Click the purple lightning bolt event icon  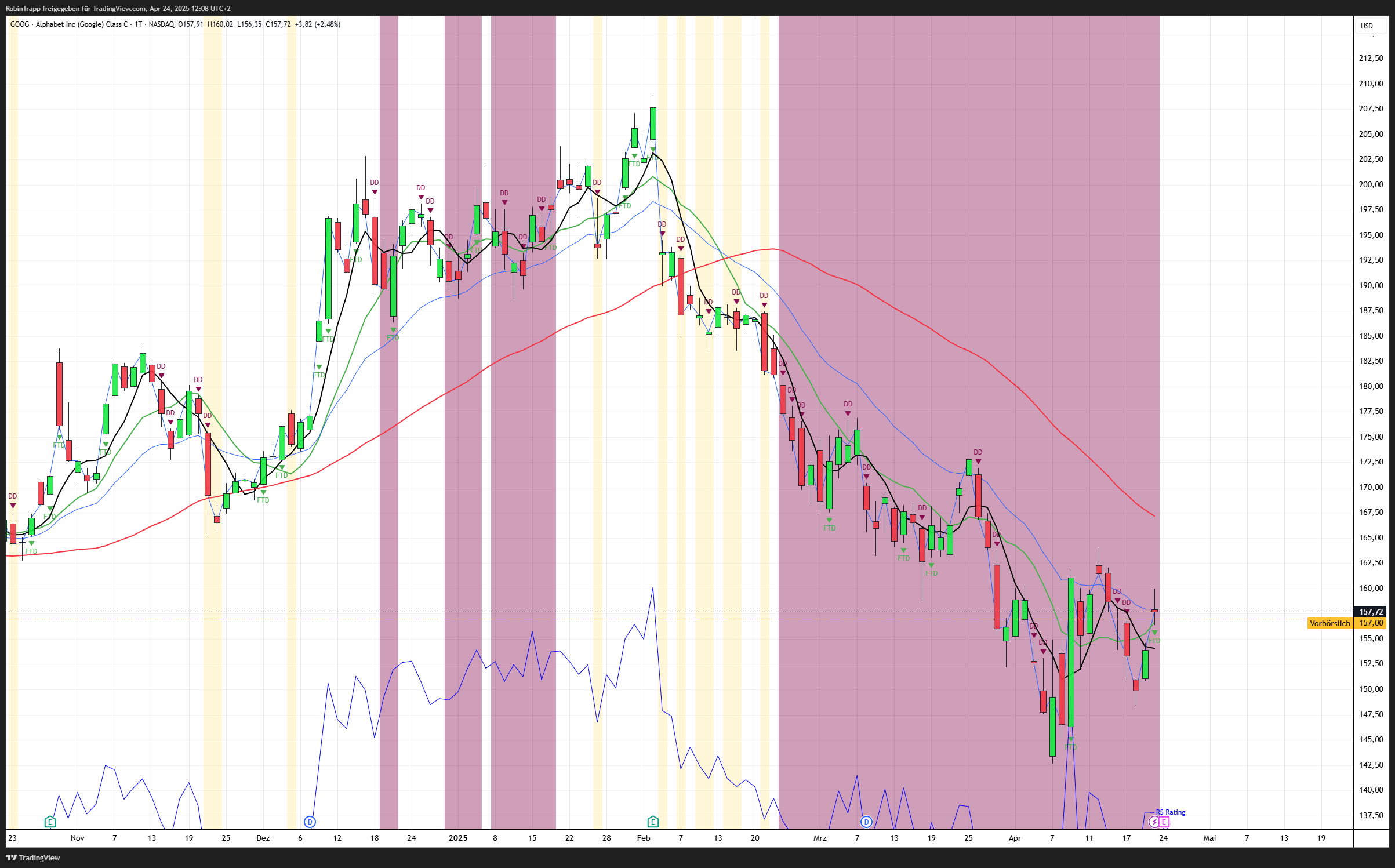coord(1154,822)
